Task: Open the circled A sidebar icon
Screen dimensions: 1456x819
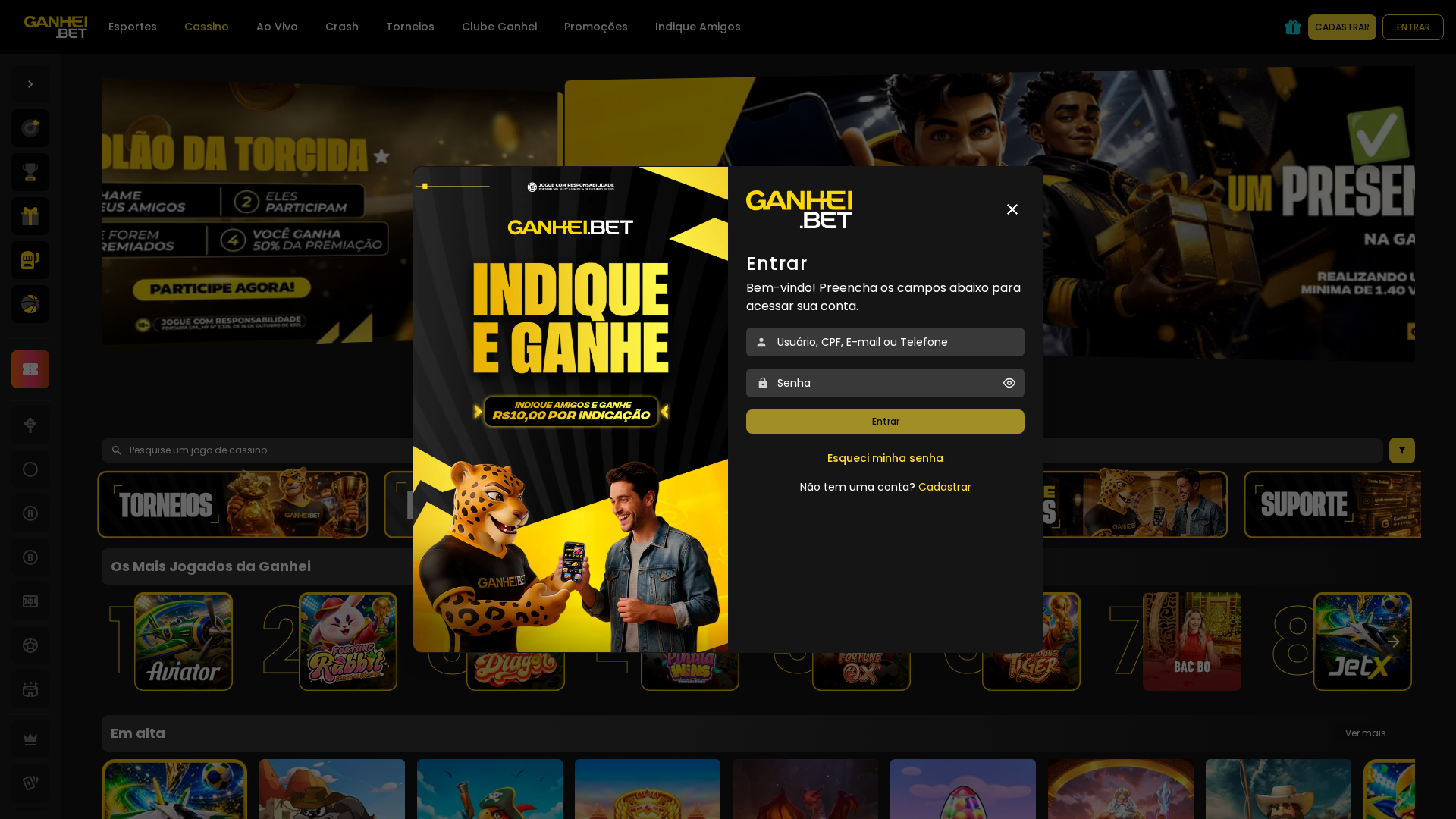Action: 30,513
